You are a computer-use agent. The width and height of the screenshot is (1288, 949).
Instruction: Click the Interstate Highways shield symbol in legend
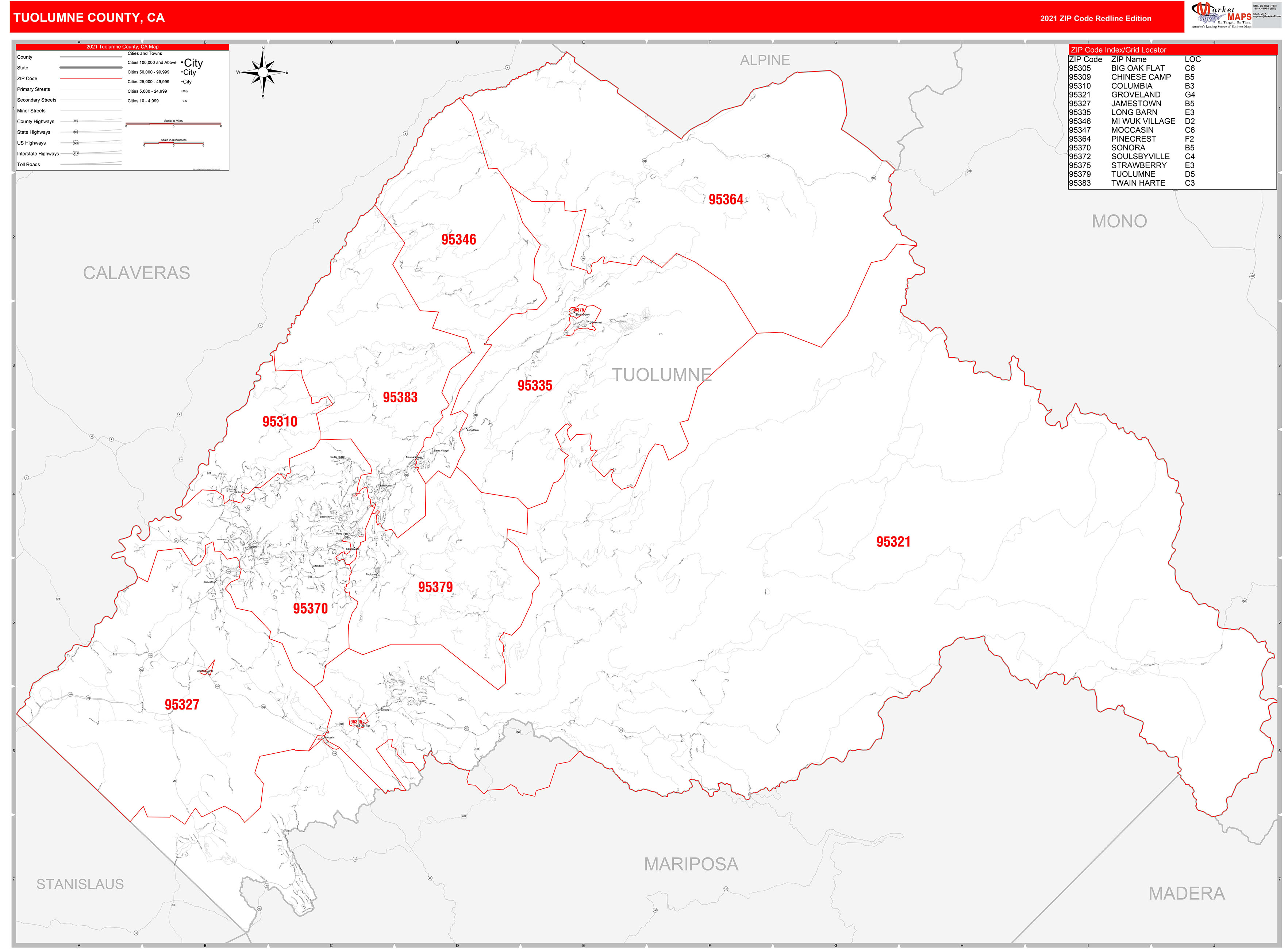pyautogui.click(x=75, y=153)
